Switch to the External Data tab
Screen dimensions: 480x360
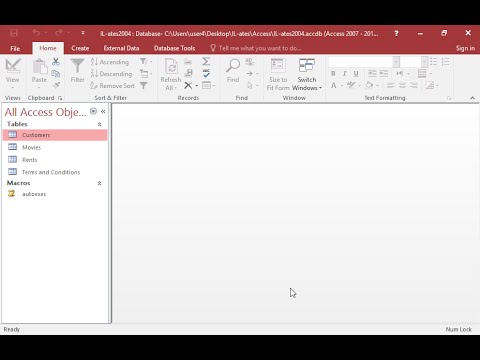coord(121,48)
